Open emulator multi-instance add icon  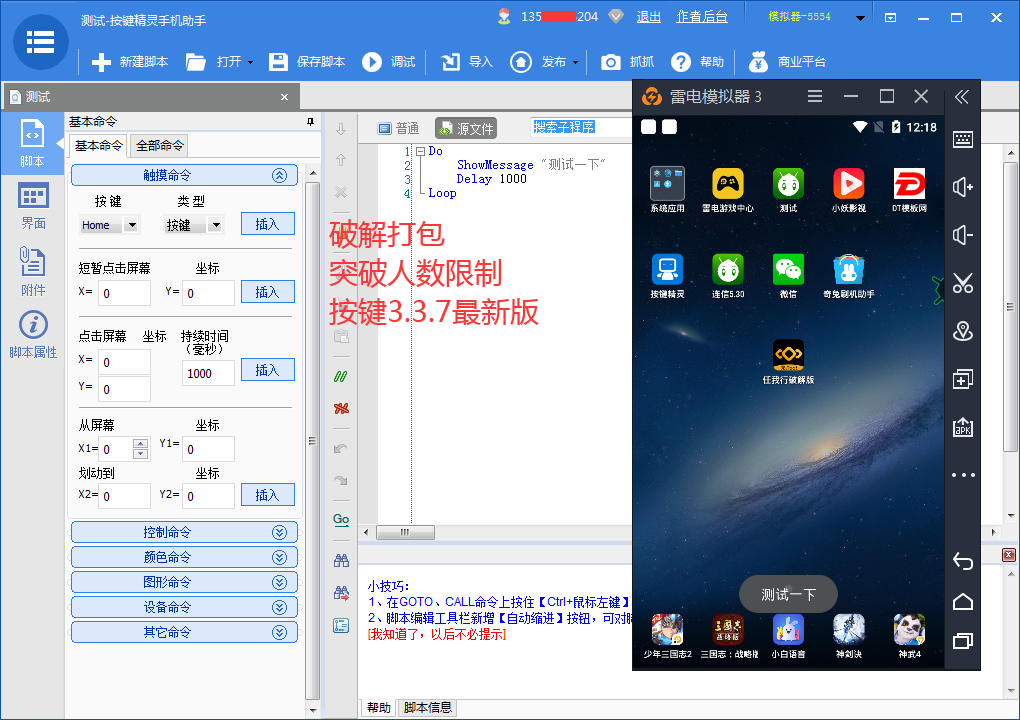coord(963,379)
